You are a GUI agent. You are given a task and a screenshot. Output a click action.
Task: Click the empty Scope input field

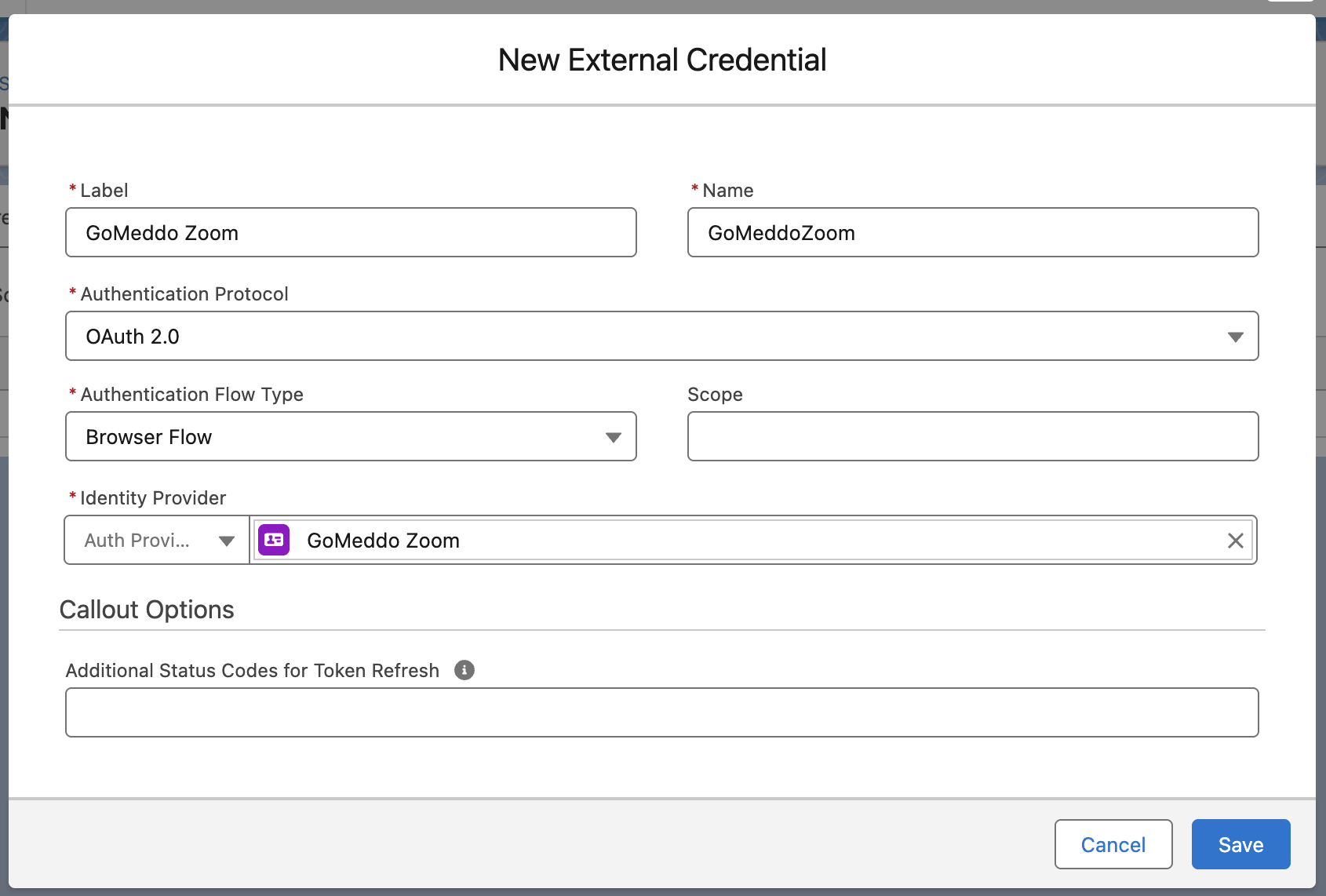pyautogui.click(x=972, y=436)
